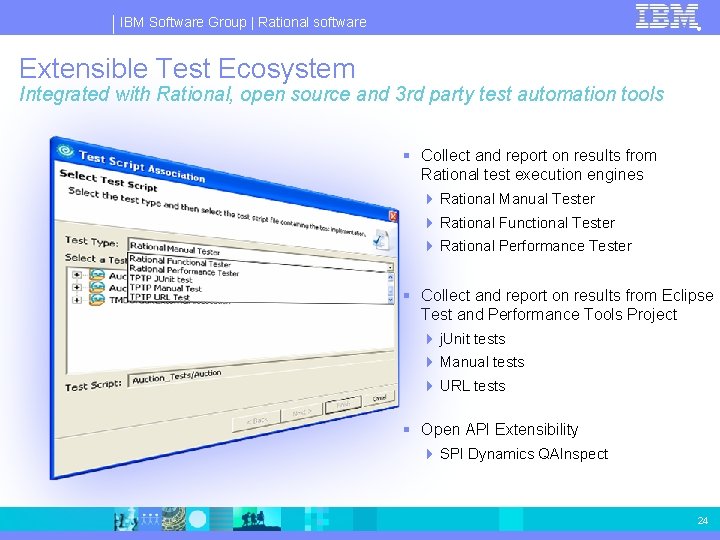Click the Test Script input field
This screenshot has height=540, width=720.
[x=260, y=369]
